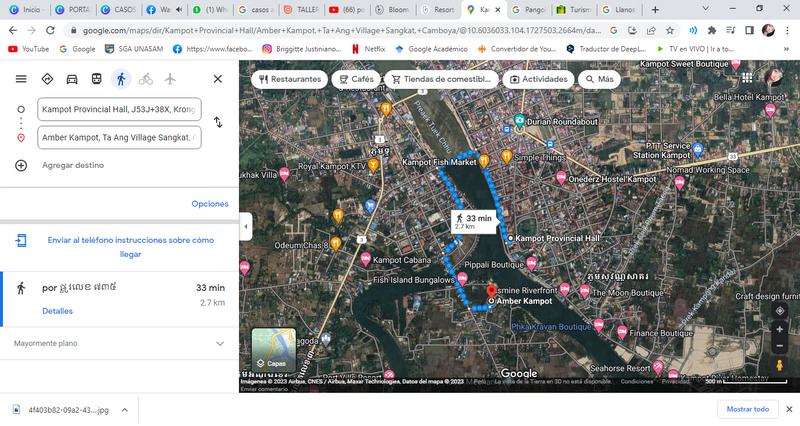Share this page icon in address bar
Viewport: 800px width, 426px height.
tap(651, 31)
